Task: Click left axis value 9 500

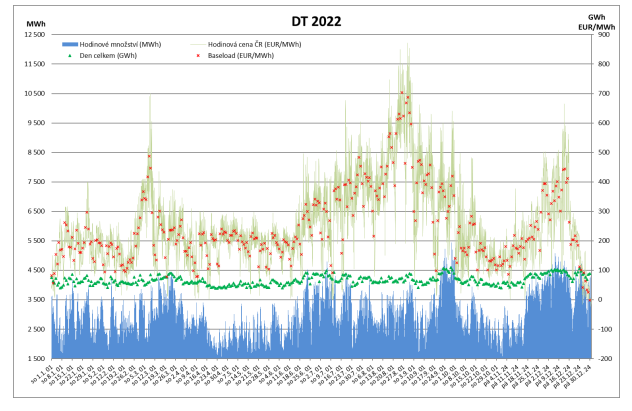Action: pyautogui.click(x=36, y=123)
